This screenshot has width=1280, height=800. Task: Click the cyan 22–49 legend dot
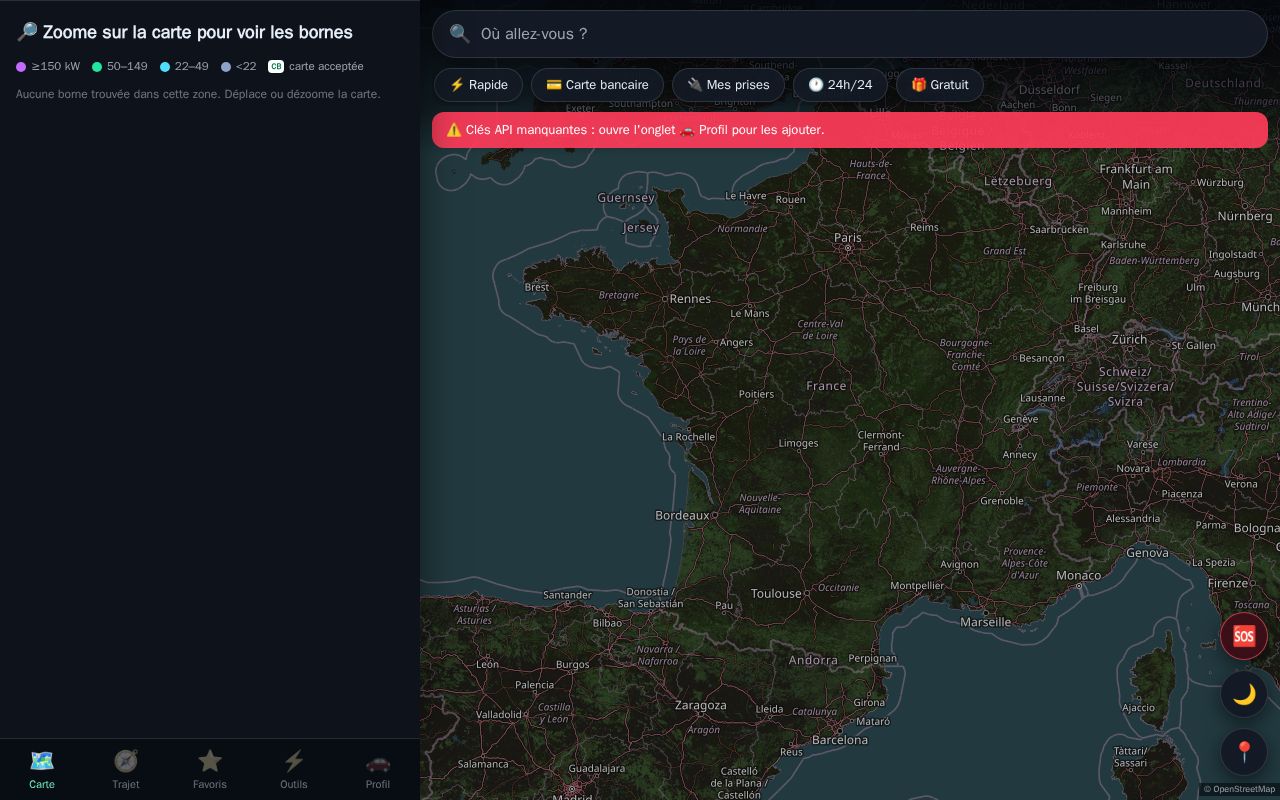click(x=165, y=67)
